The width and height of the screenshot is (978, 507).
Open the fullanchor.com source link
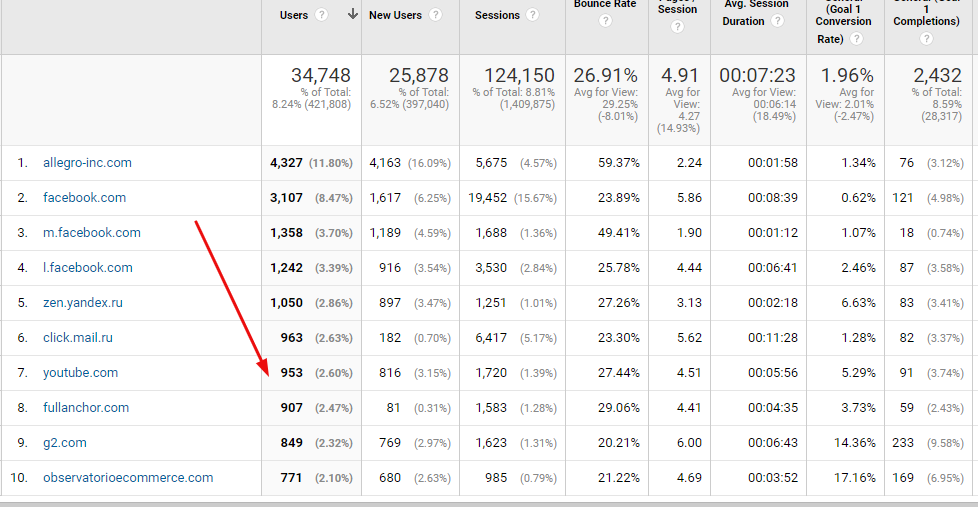click(86, 407)
